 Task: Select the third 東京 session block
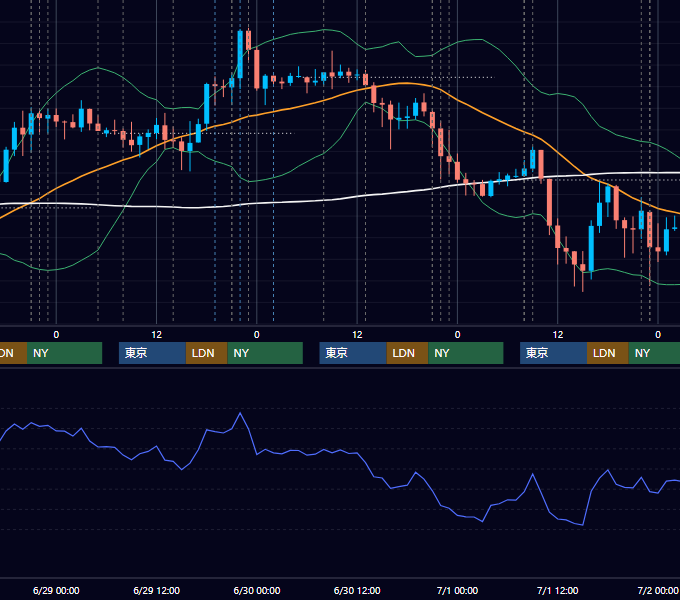(553, 353)
